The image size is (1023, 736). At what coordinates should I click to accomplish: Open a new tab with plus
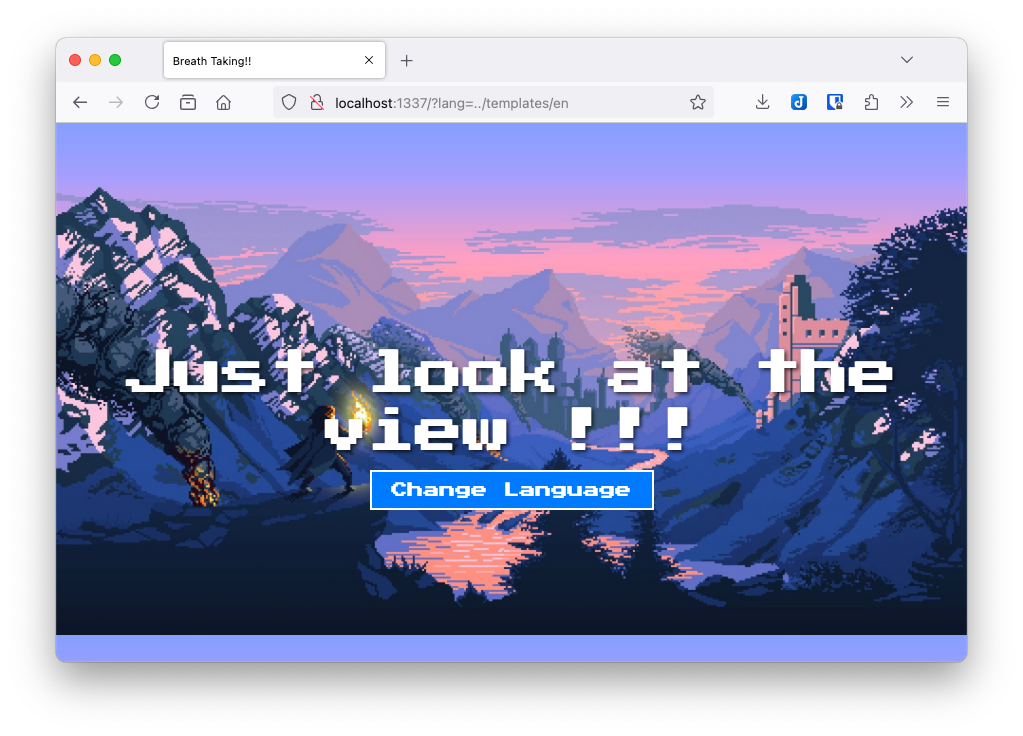click(406, 61)
